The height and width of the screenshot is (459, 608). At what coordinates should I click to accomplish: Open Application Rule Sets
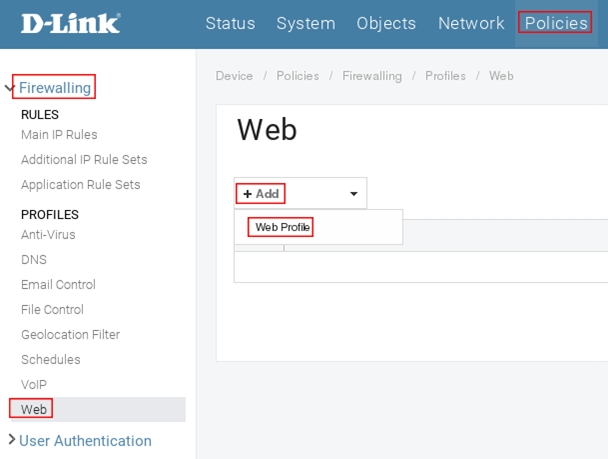pos(80,185)
